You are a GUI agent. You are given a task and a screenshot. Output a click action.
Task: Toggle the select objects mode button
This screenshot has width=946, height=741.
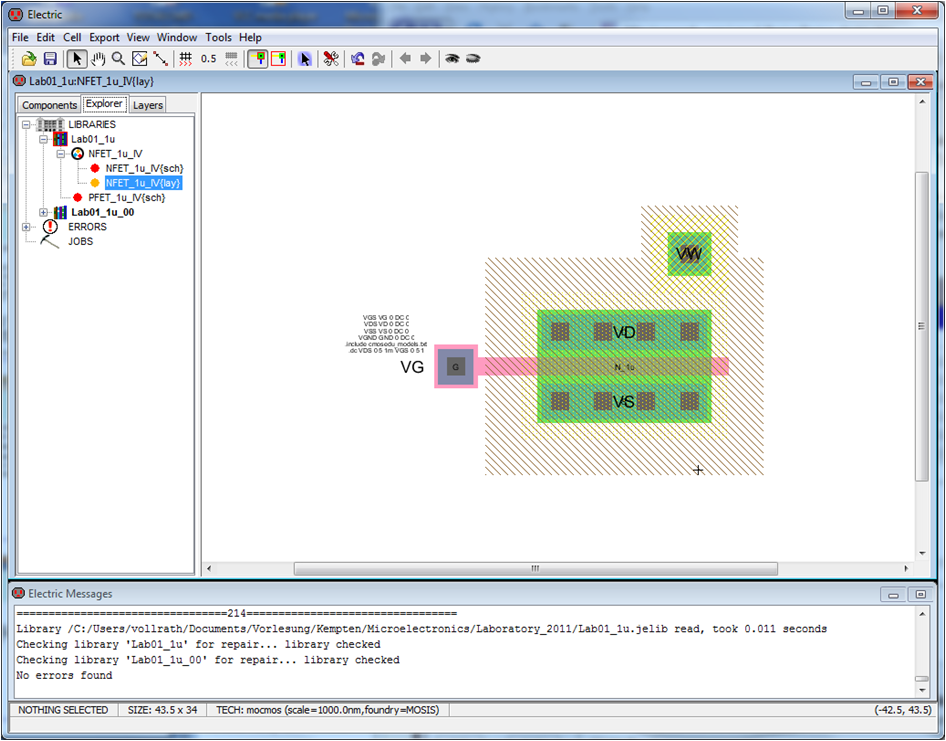pyautogui.click(x=257, y=59)
